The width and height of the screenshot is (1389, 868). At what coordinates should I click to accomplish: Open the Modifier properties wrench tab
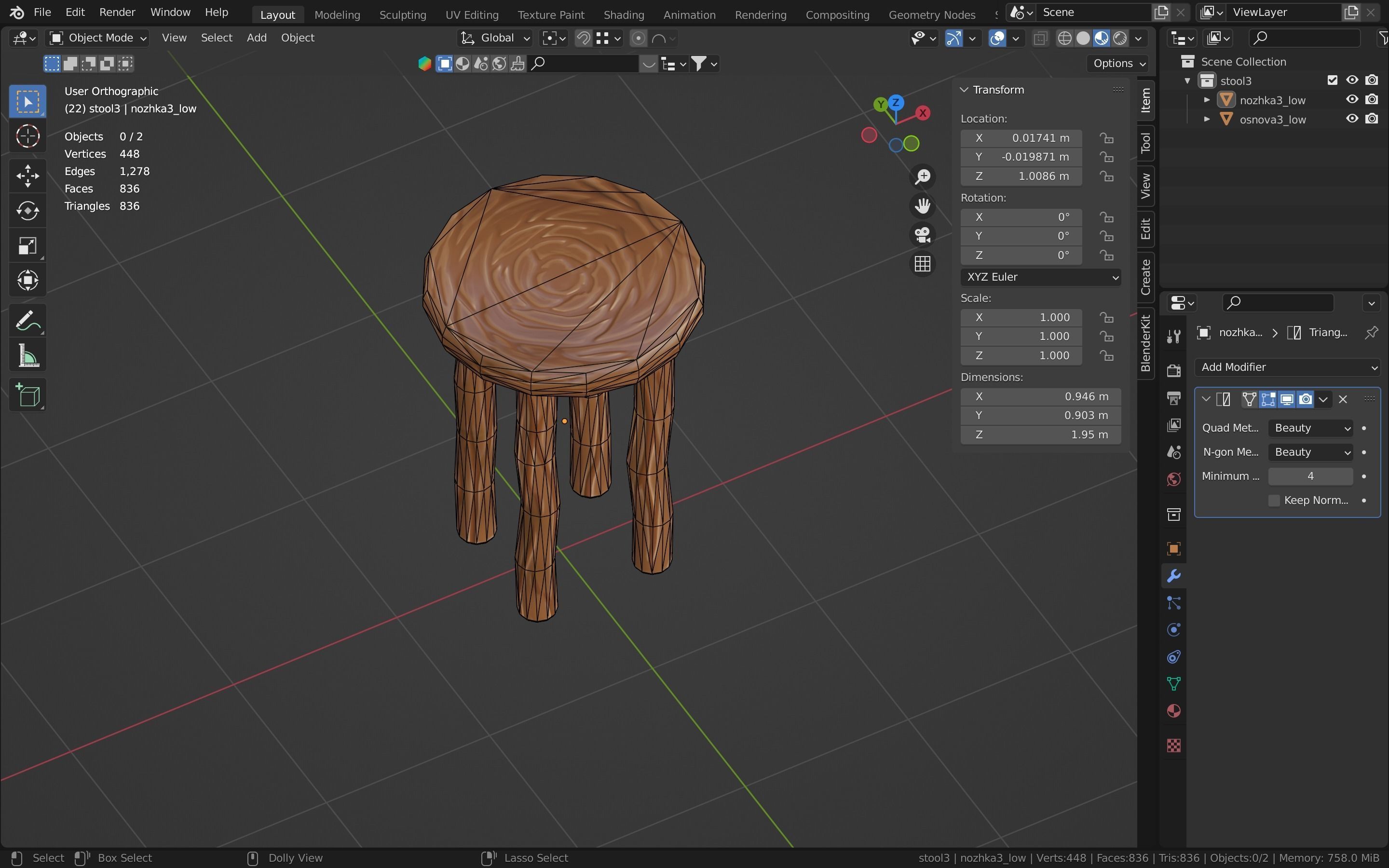pyautogui.click(x=1174, y=575)
